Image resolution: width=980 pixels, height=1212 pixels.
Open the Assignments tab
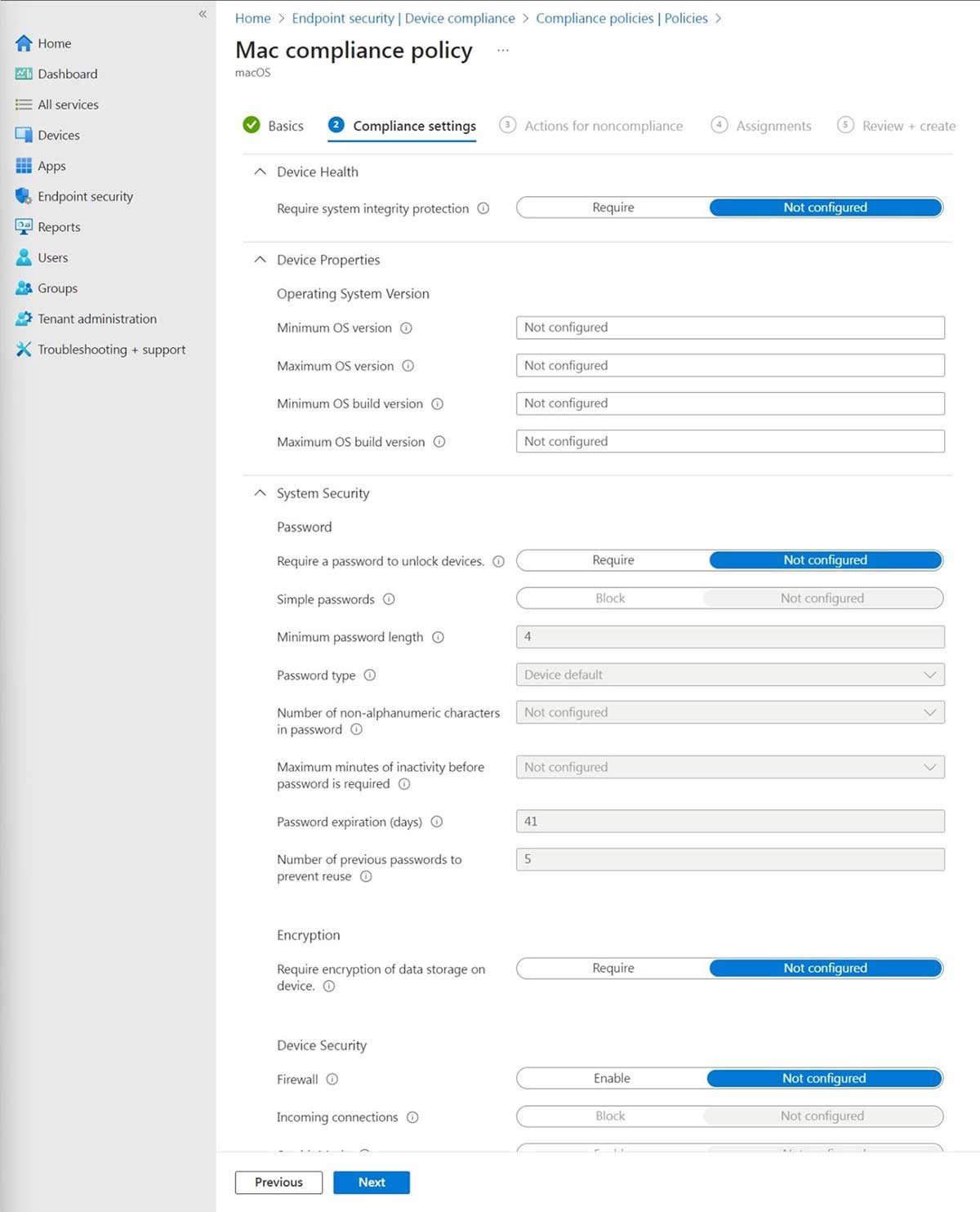coord(772,126)
